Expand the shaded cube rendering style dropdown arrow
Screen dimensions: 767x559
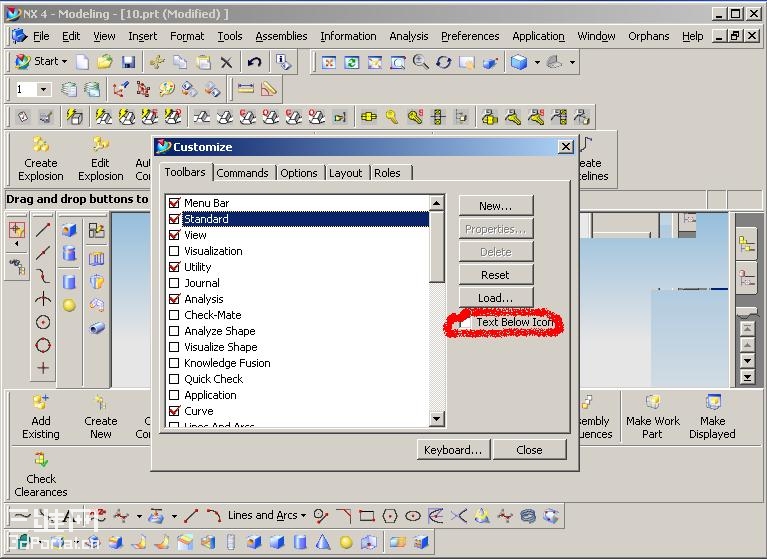coord(537,62)
